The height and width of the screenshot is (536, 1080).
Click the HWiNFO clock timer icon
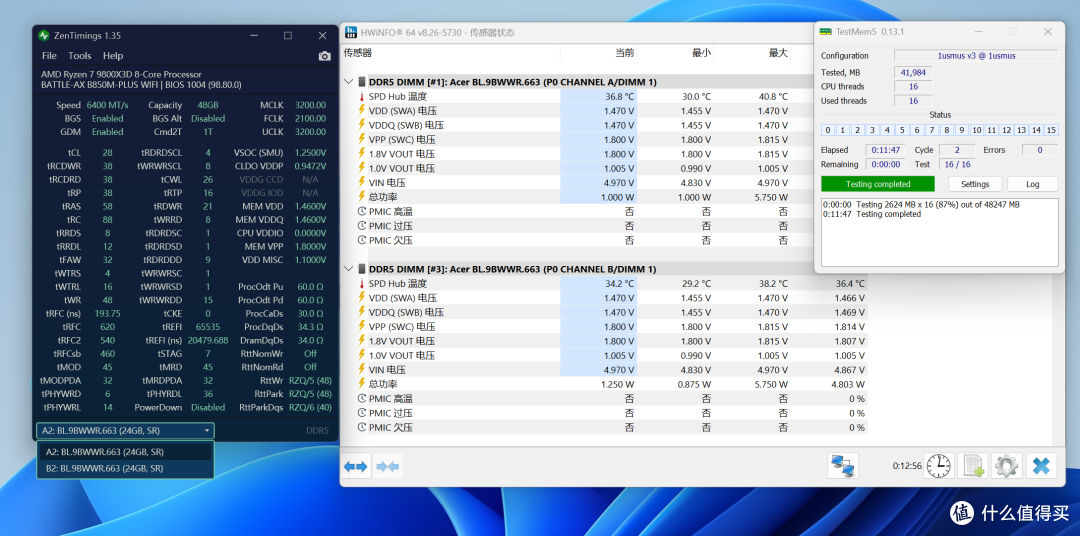[938, 466]
